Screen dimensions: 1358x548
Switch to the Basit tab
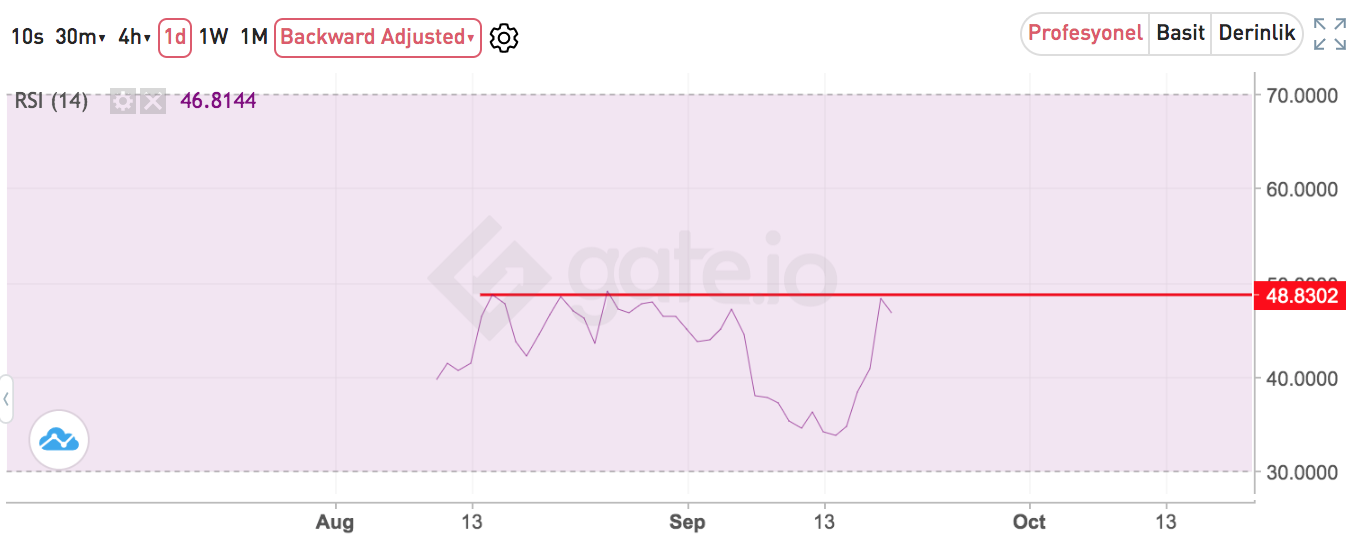coord(1180,33)
